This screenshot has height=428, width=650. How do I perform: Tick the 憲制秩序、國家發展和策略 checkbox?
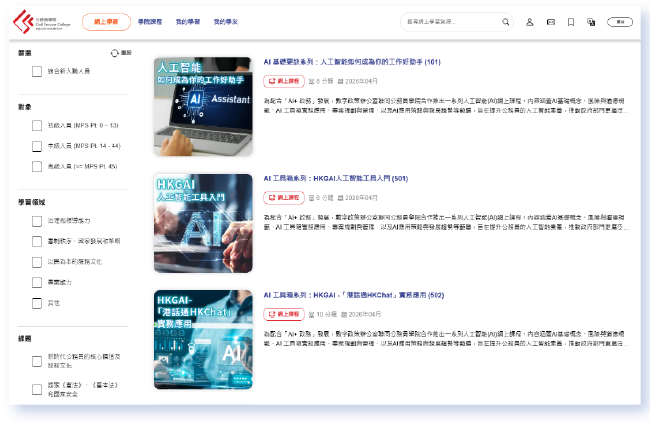click(x=37, y=241)
